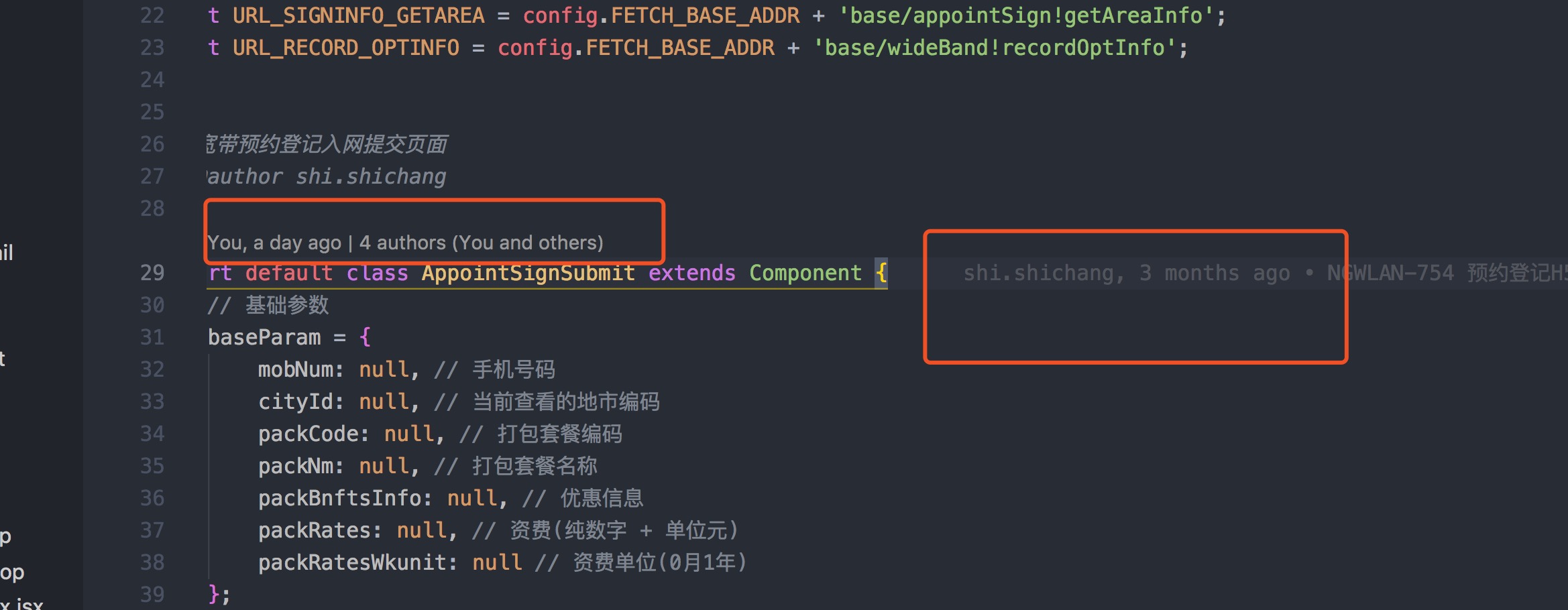Click the packBnftsInfo property
Image resolution: width=1568 pixels, height=610 pixels.
pos(340,498)
